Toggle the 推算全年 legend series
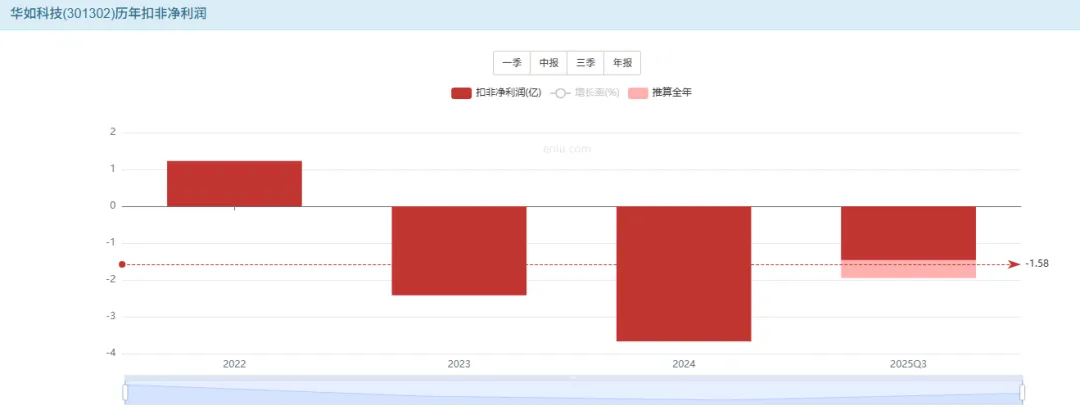The width and height of the screenshot is (1080, 410). pos(660,93)
